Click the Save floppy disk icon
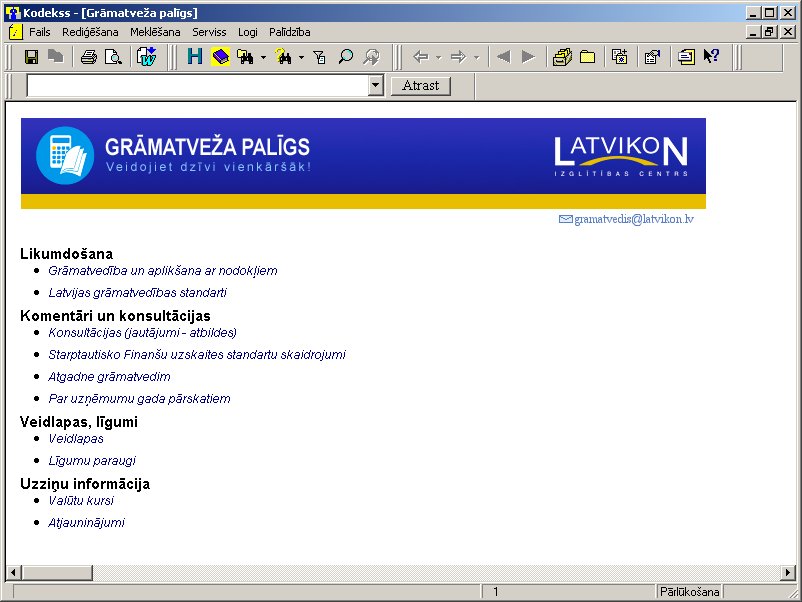This screenshot has width=802, height=602. point(32,57)
